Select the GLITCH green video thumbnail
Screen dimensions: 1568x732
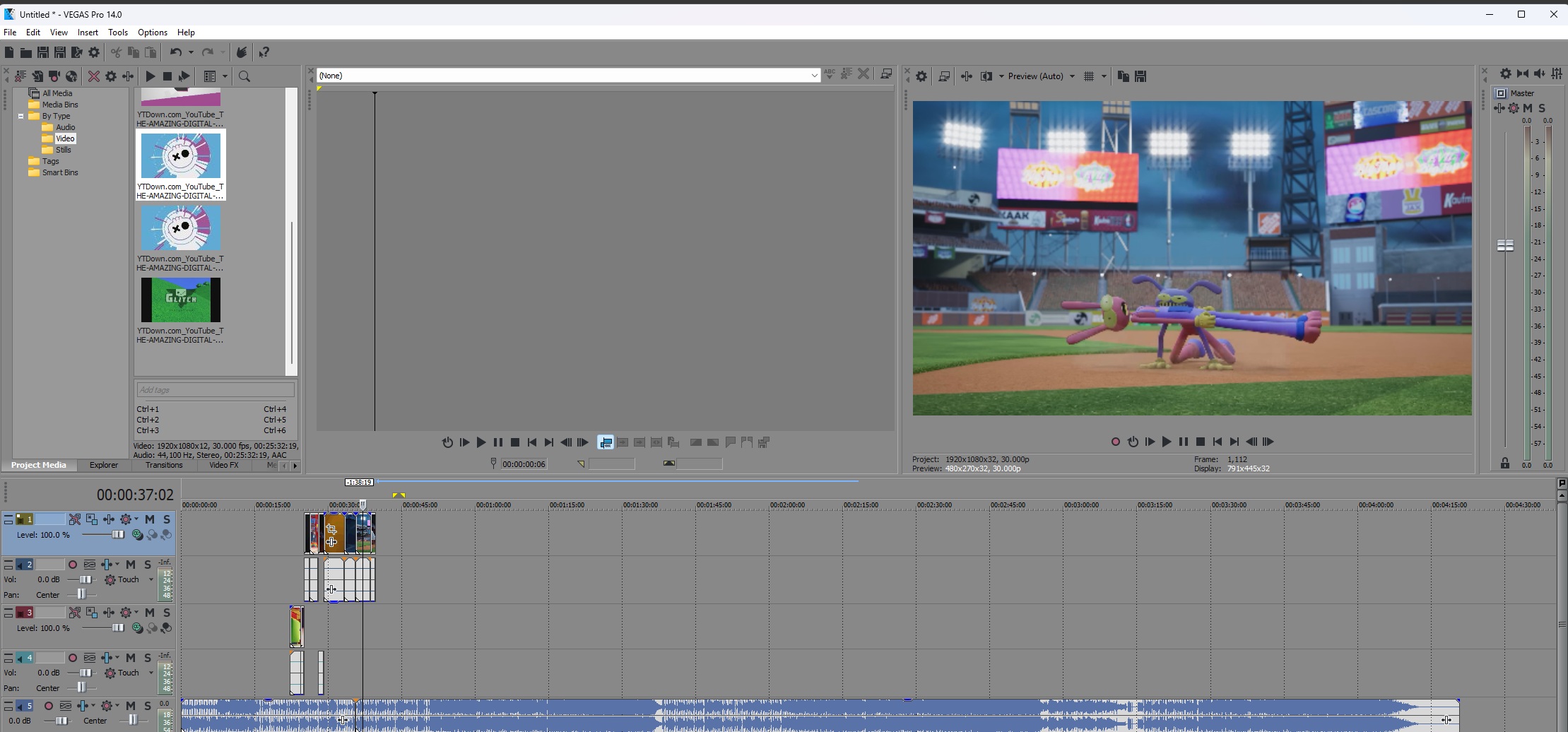pyautogui.click(x=181, y=300)
